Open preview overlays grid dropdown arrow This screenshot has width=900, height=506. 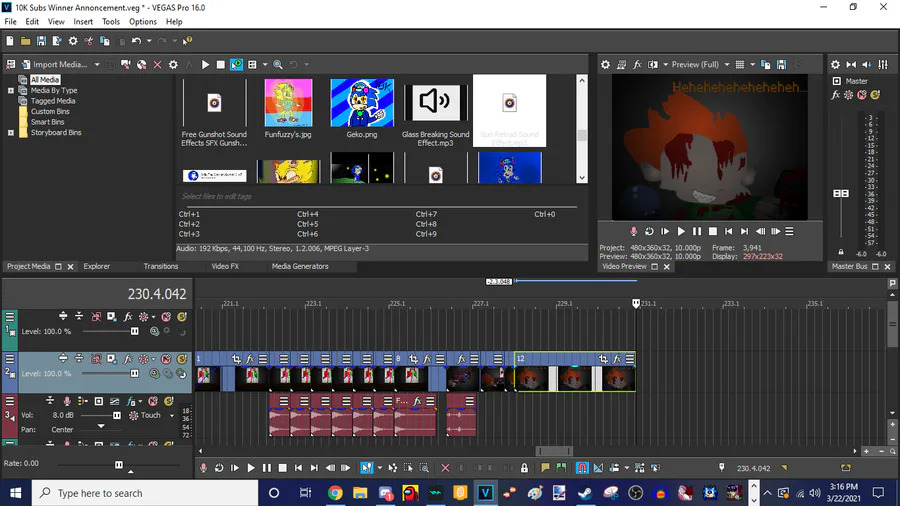tap(752, 65)
